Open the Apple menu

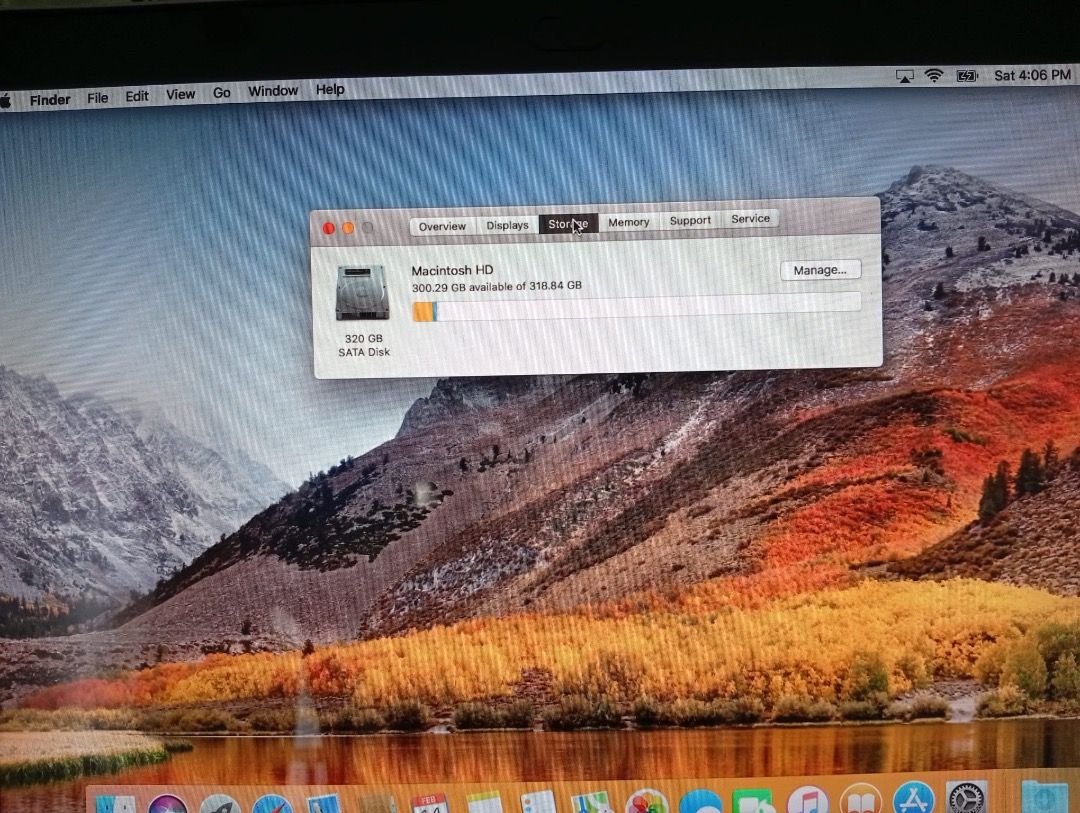[4, 101]
